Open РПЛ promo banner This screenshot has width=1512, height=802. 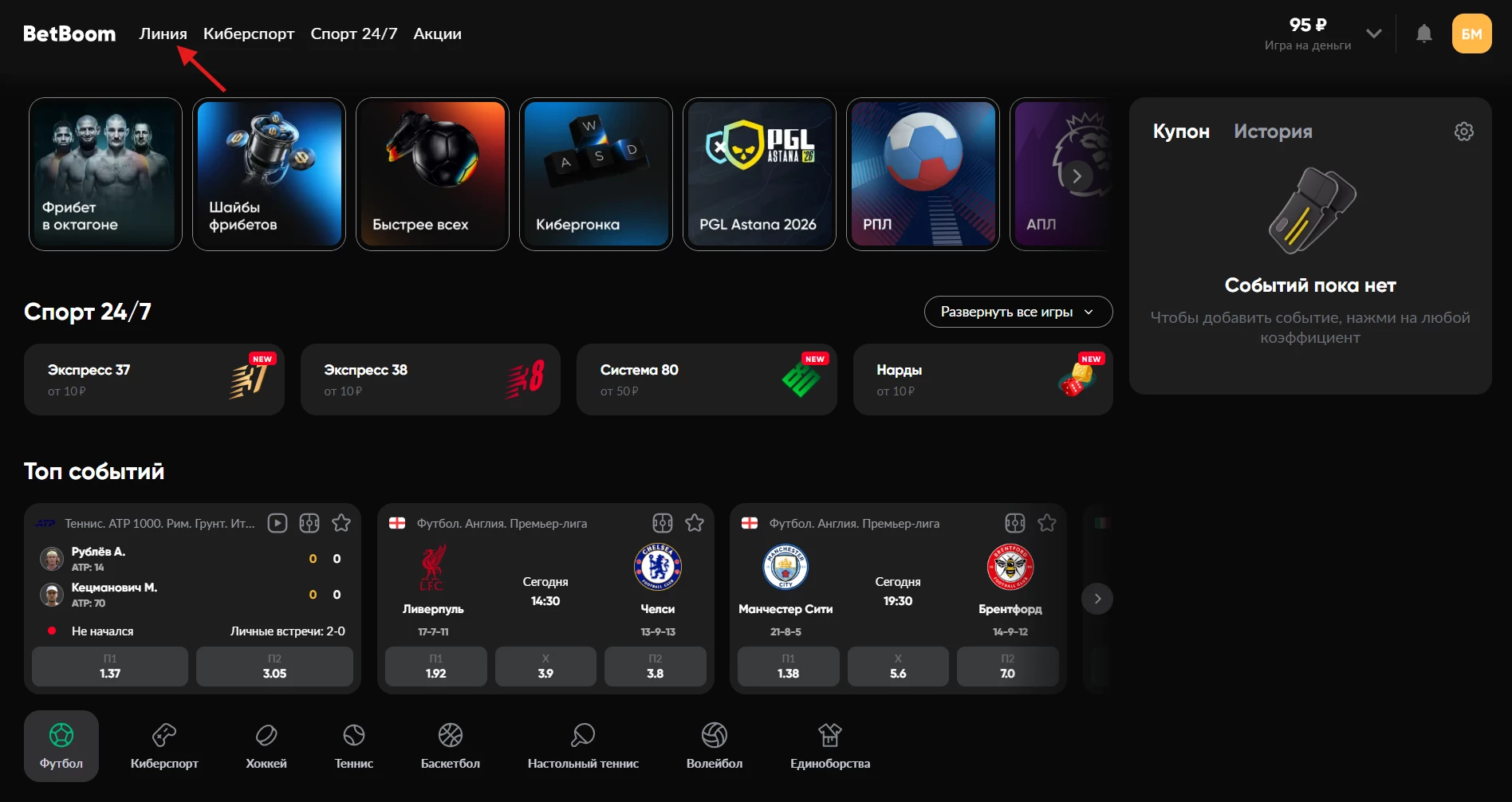pyautogui.click(x=923, y=175)
